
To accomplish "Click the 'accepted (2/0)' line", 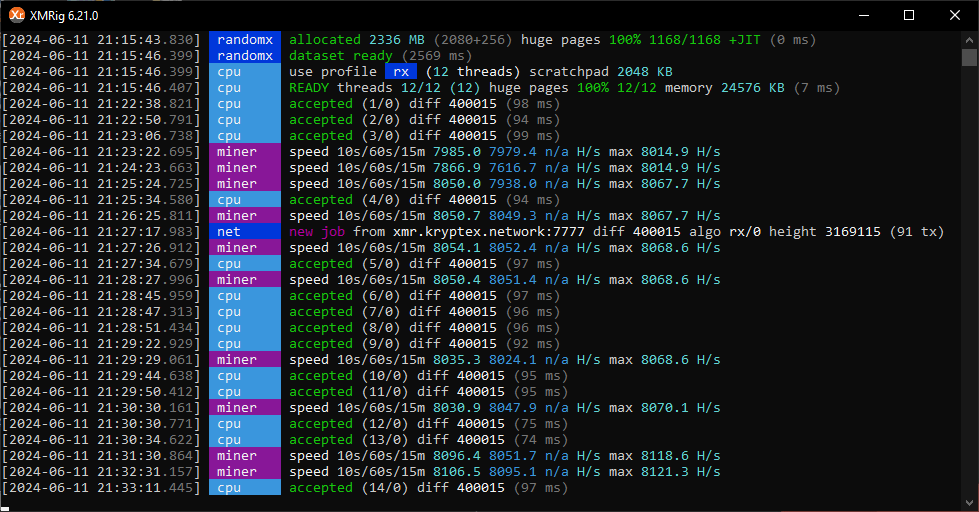I will pyautogui.click(x=425, y=120).
